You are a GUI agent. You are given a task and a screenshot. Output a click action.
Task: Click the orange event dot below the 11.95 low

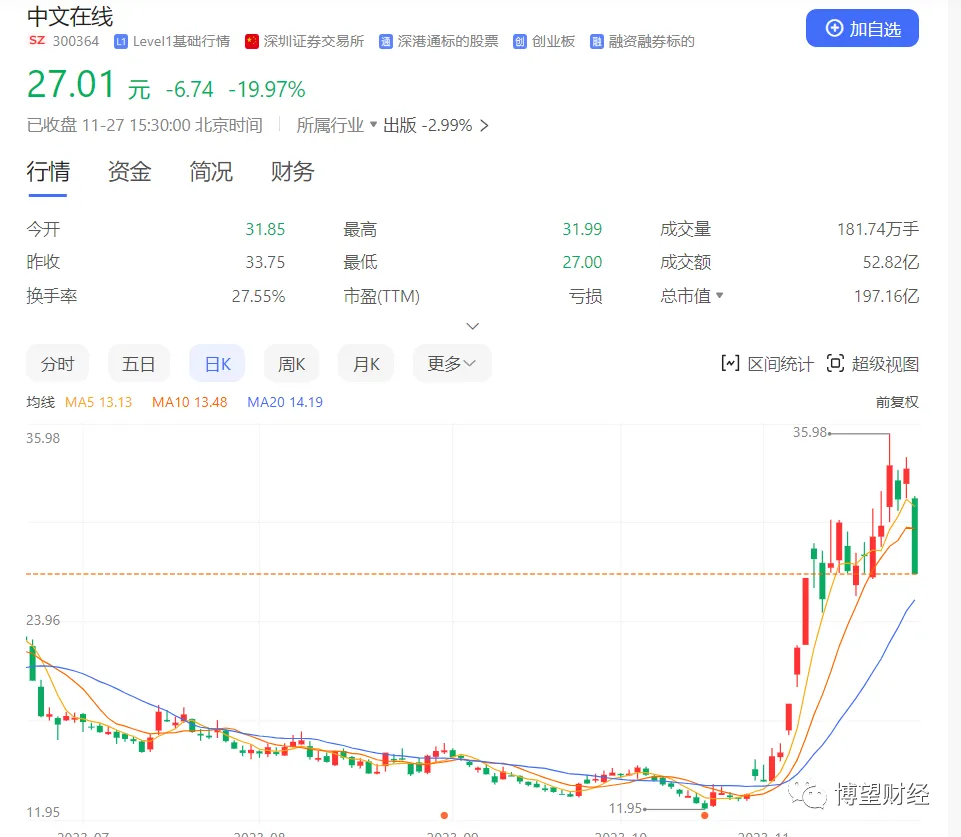[705, 816]
